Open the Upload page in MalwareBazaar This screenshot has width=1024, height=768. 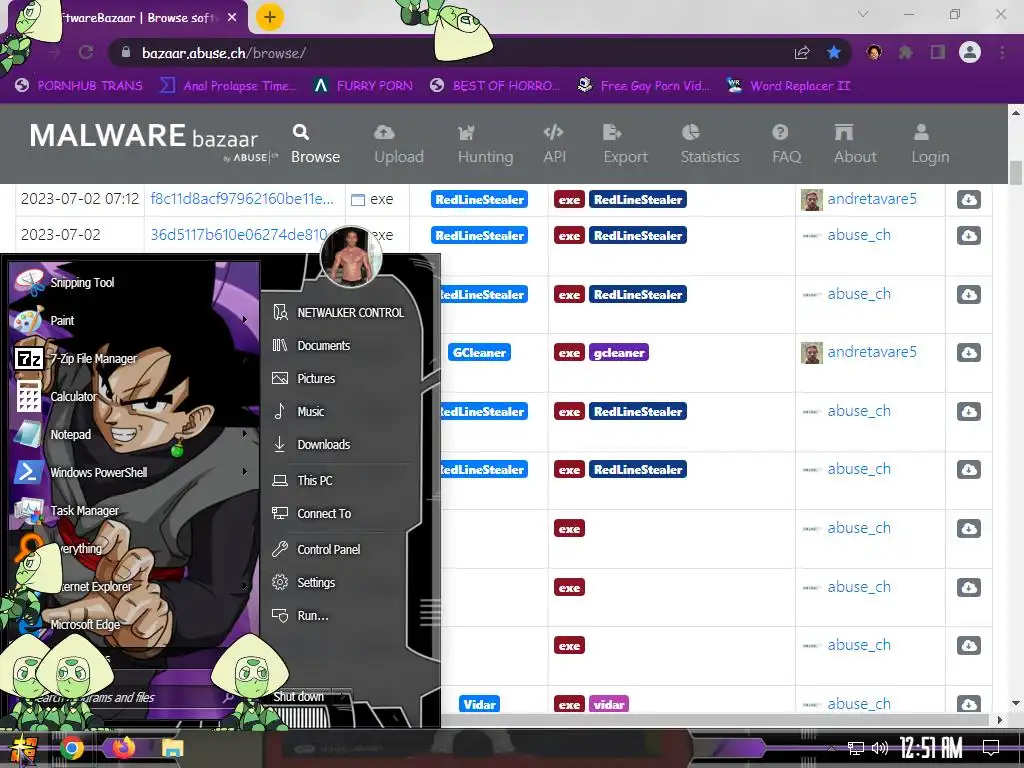coord(398,144)
